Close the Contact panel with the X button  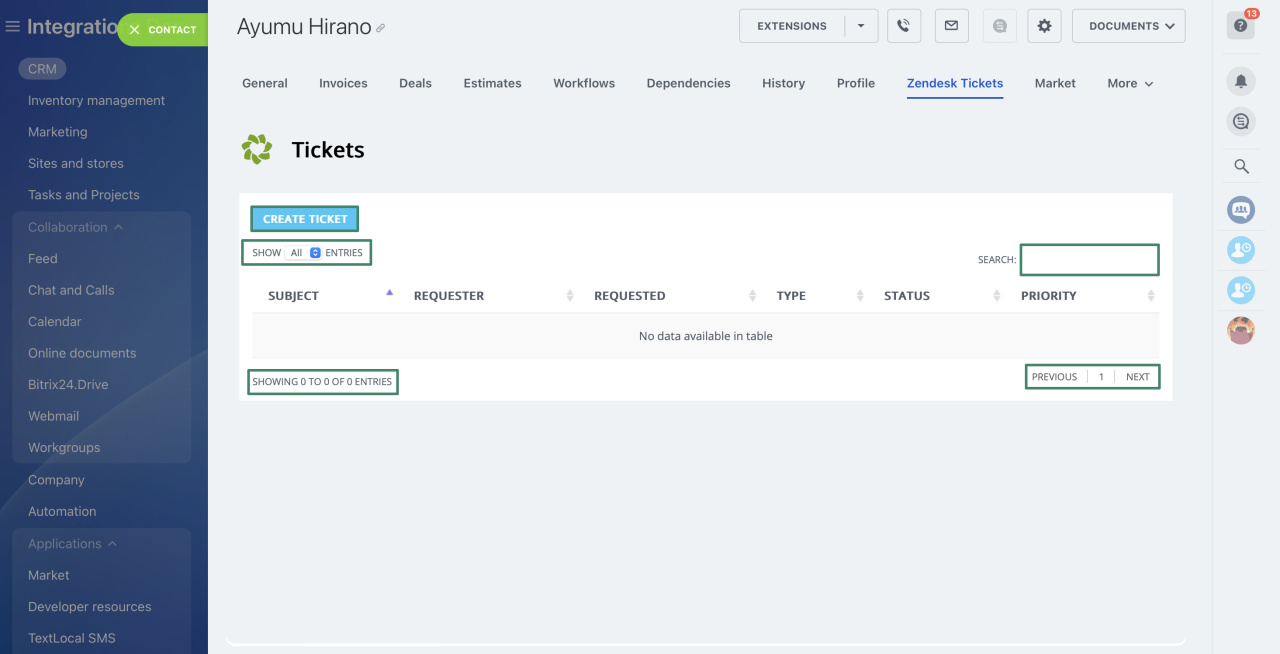(x=134, y=30)
